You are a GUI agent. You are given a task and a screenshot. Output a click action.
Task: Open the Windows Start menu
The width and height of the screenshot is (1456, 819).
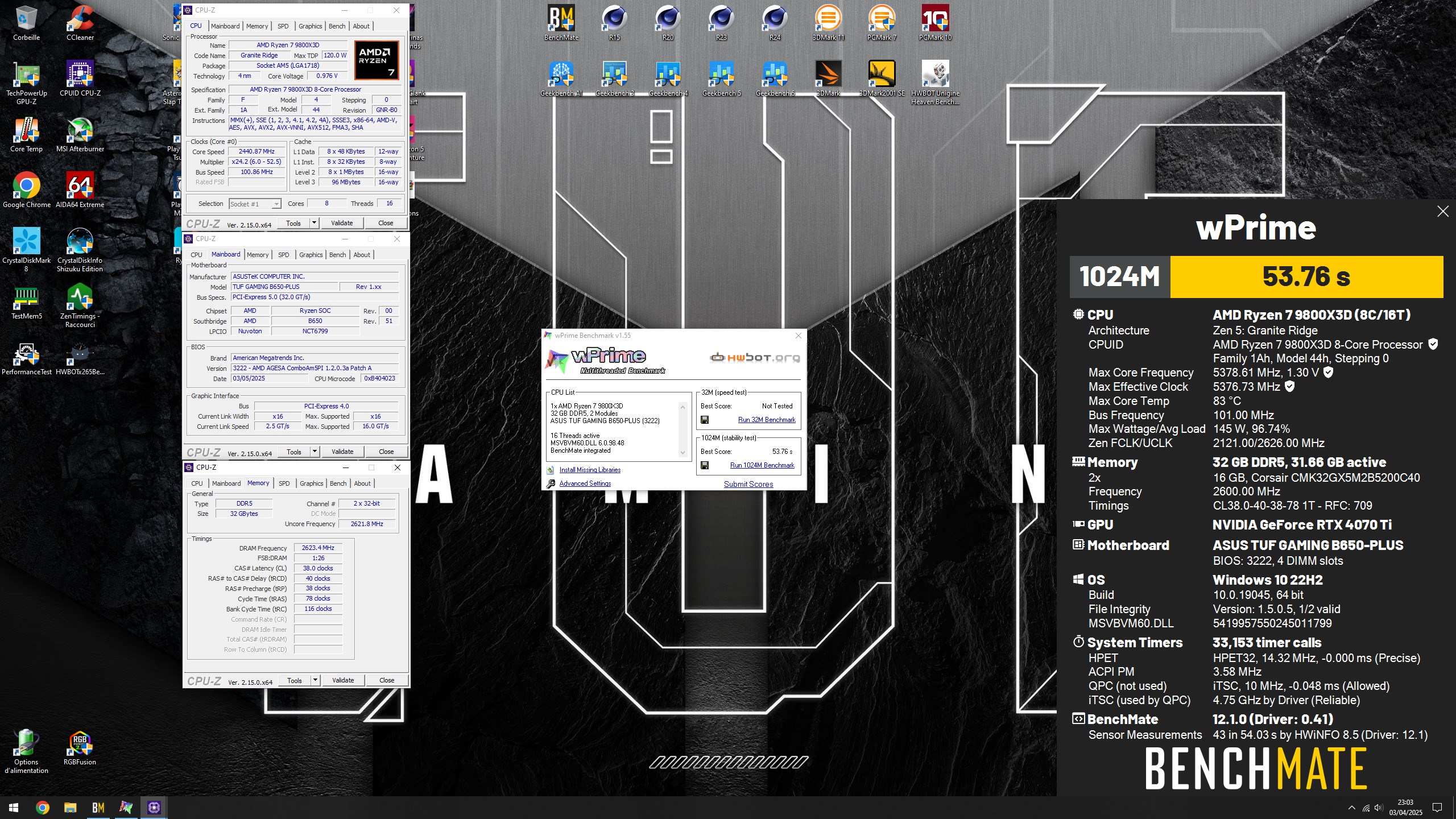coord(14,808)
